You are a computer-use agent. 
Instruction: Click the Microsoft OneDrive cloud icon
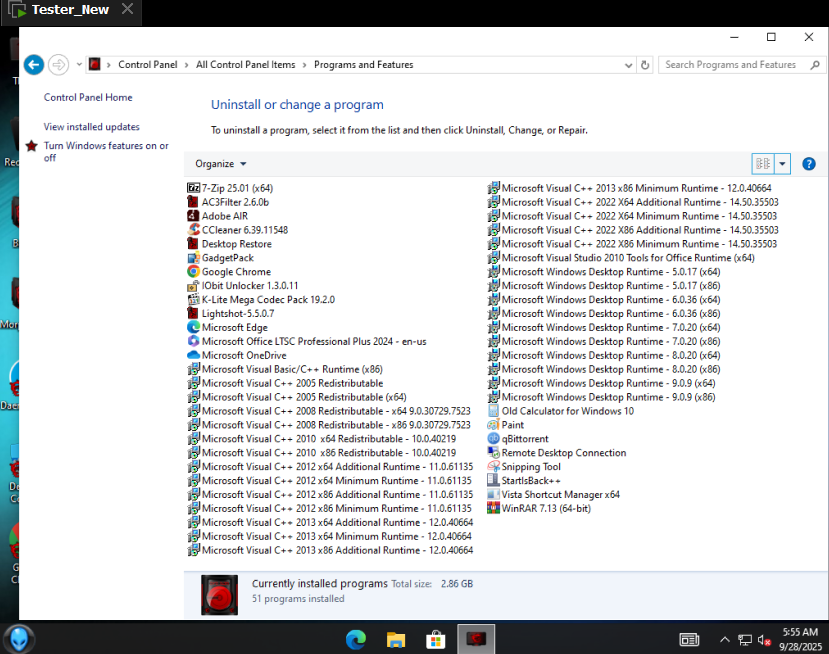tap(194, 355)
